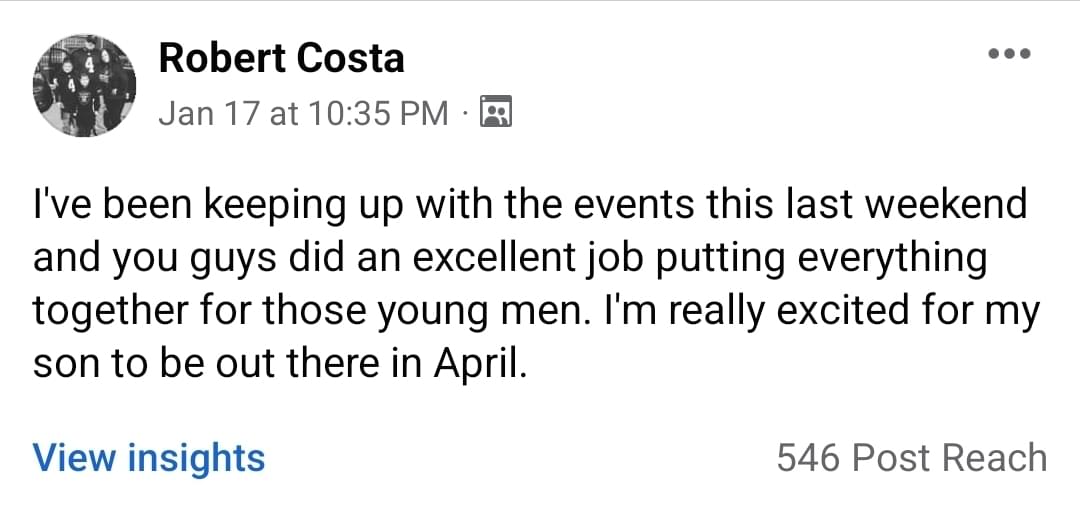
Task: Click the line "and you guys did an excellent"
Action: [x=510, y=260]
